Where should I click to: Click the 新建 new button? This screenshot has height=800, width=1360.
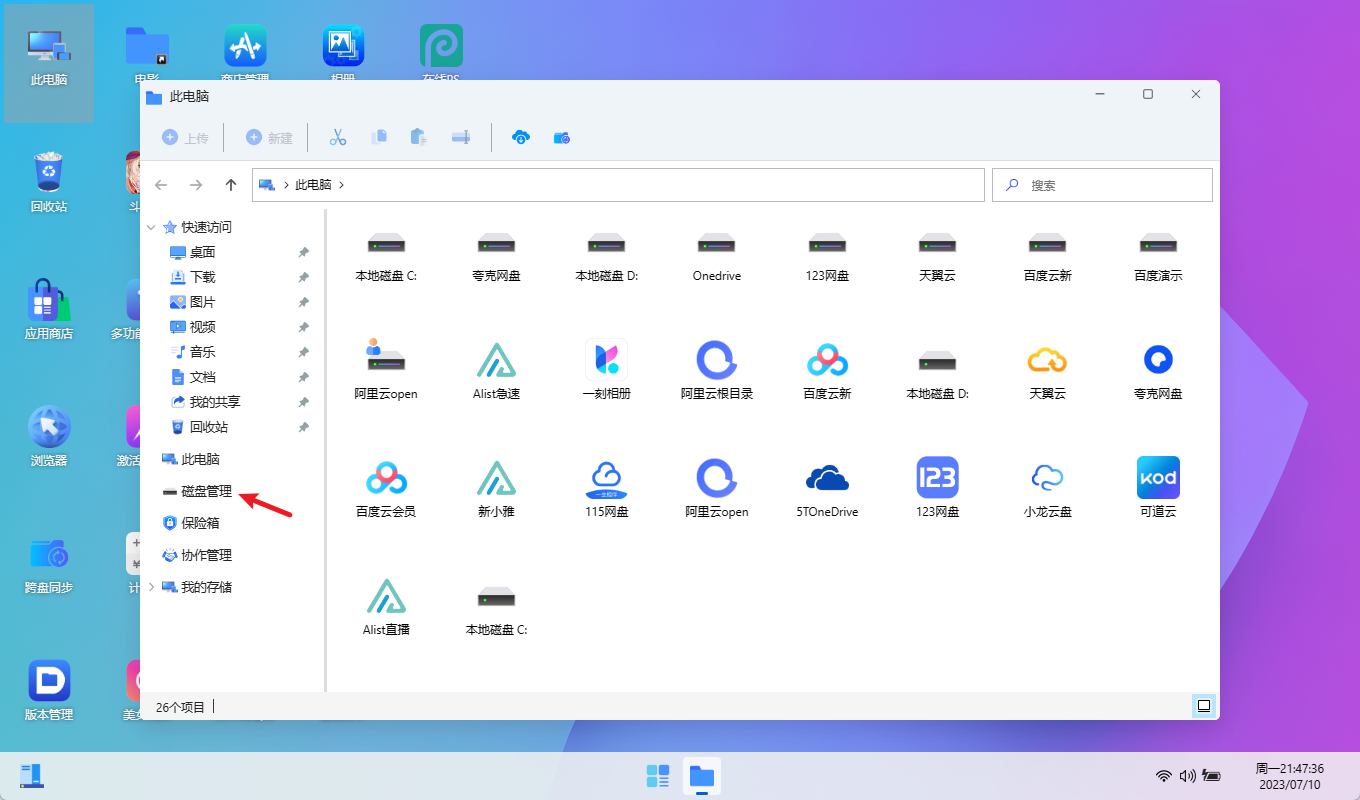tap(270, 138)
